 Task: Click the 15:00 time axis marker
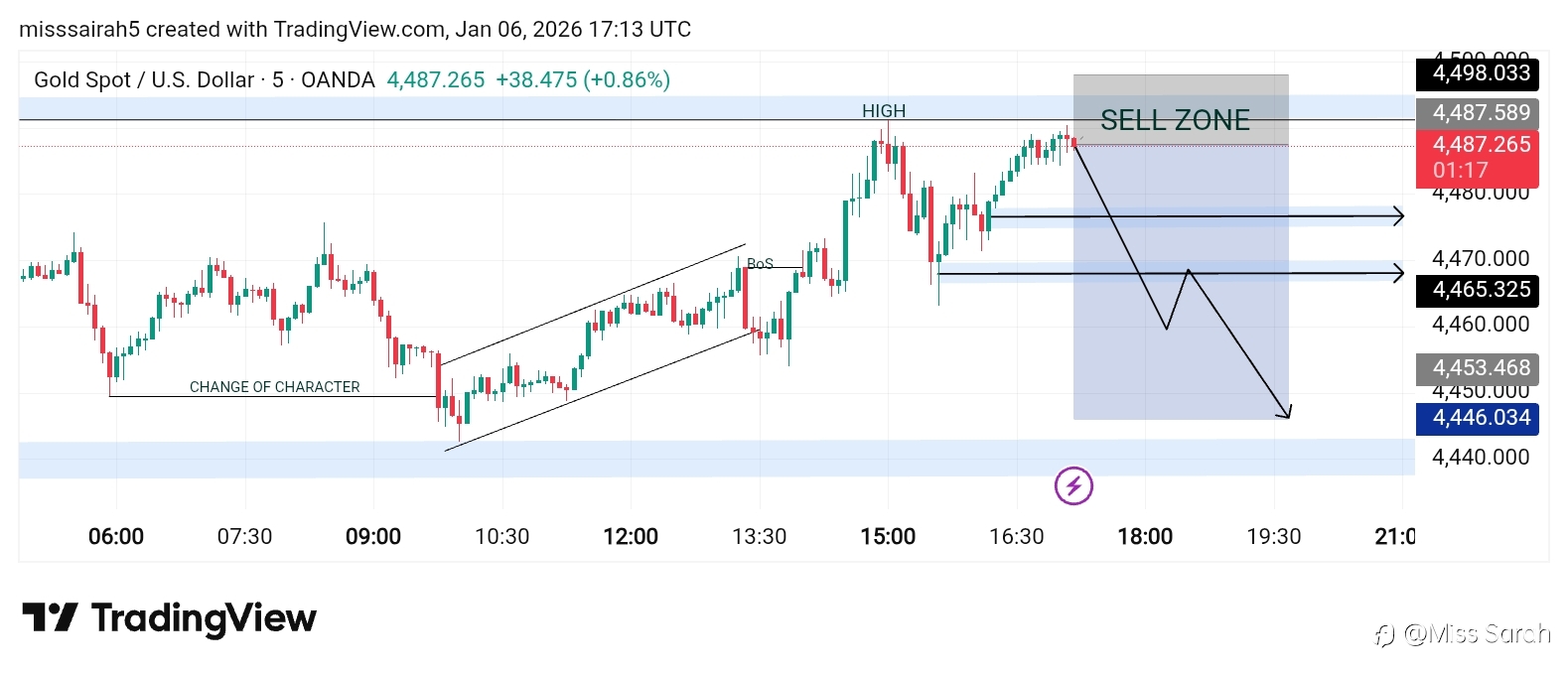coord(888,537)
